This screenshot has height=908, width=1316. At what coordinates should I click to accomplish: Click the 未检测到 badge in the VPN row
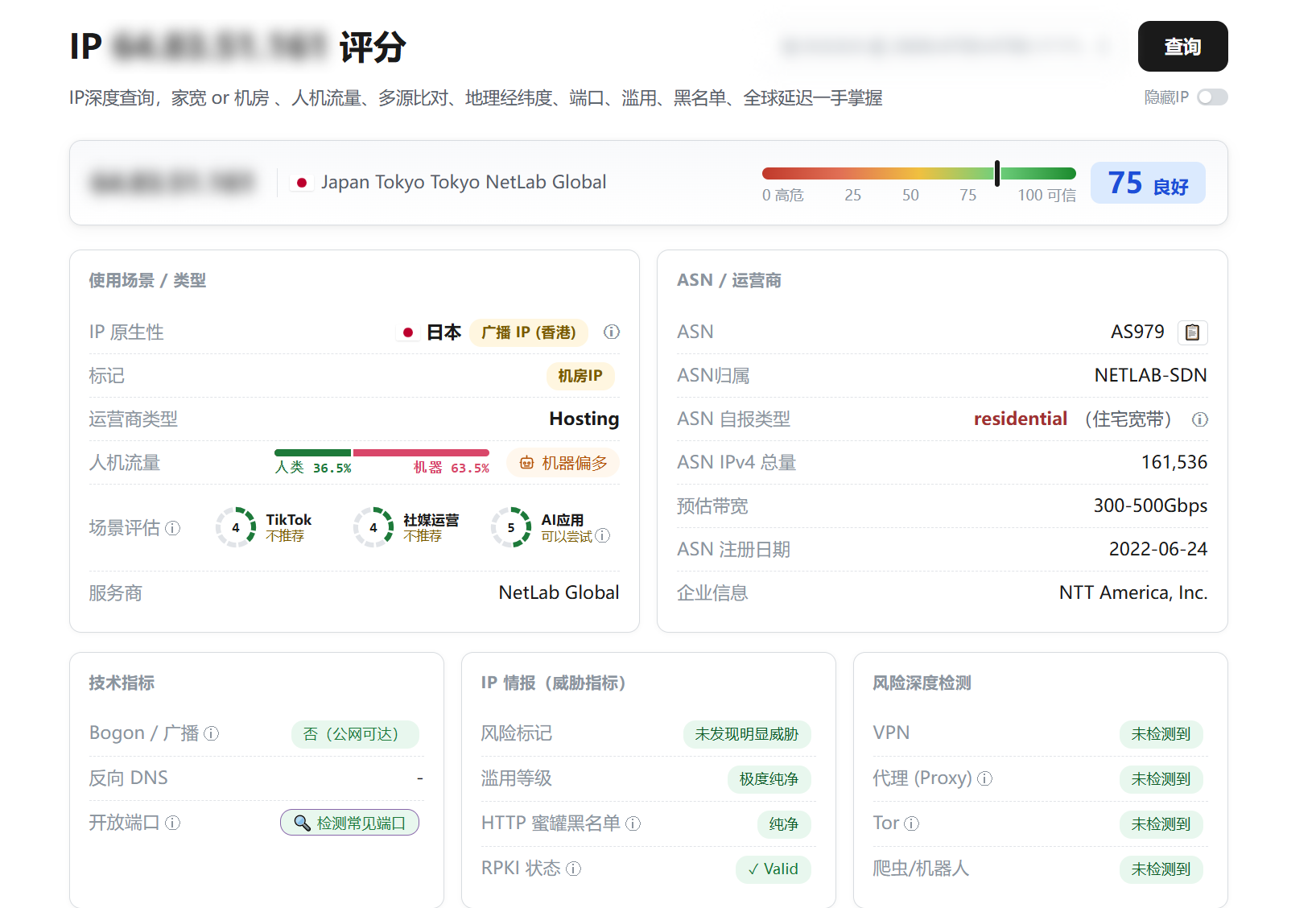1161,734
